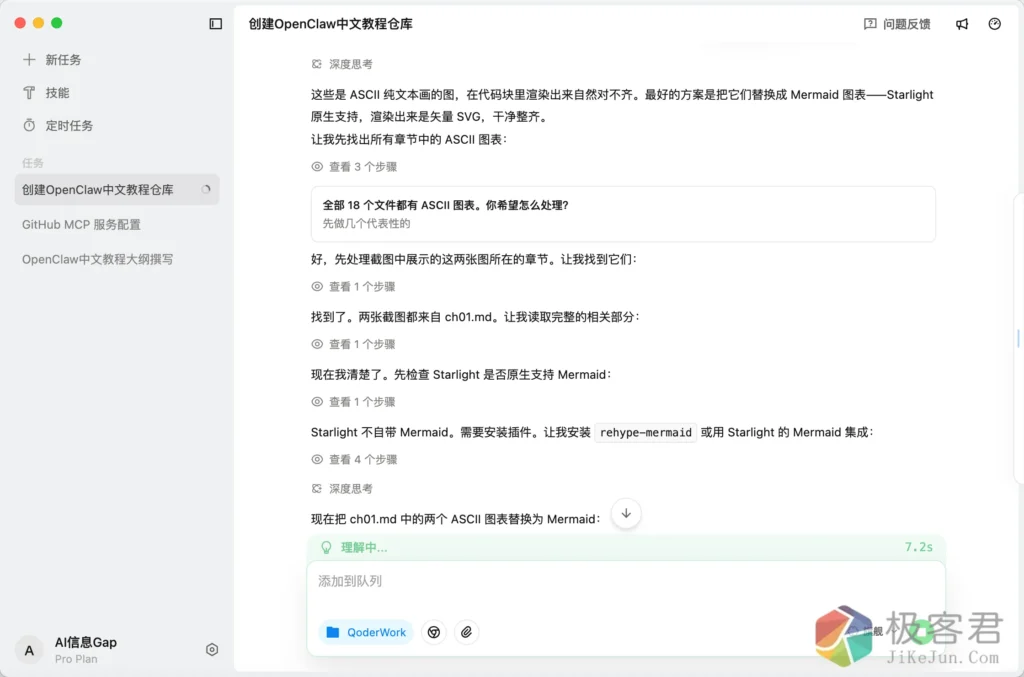Collapse the left sidebar panel

(x=215, y=24)
